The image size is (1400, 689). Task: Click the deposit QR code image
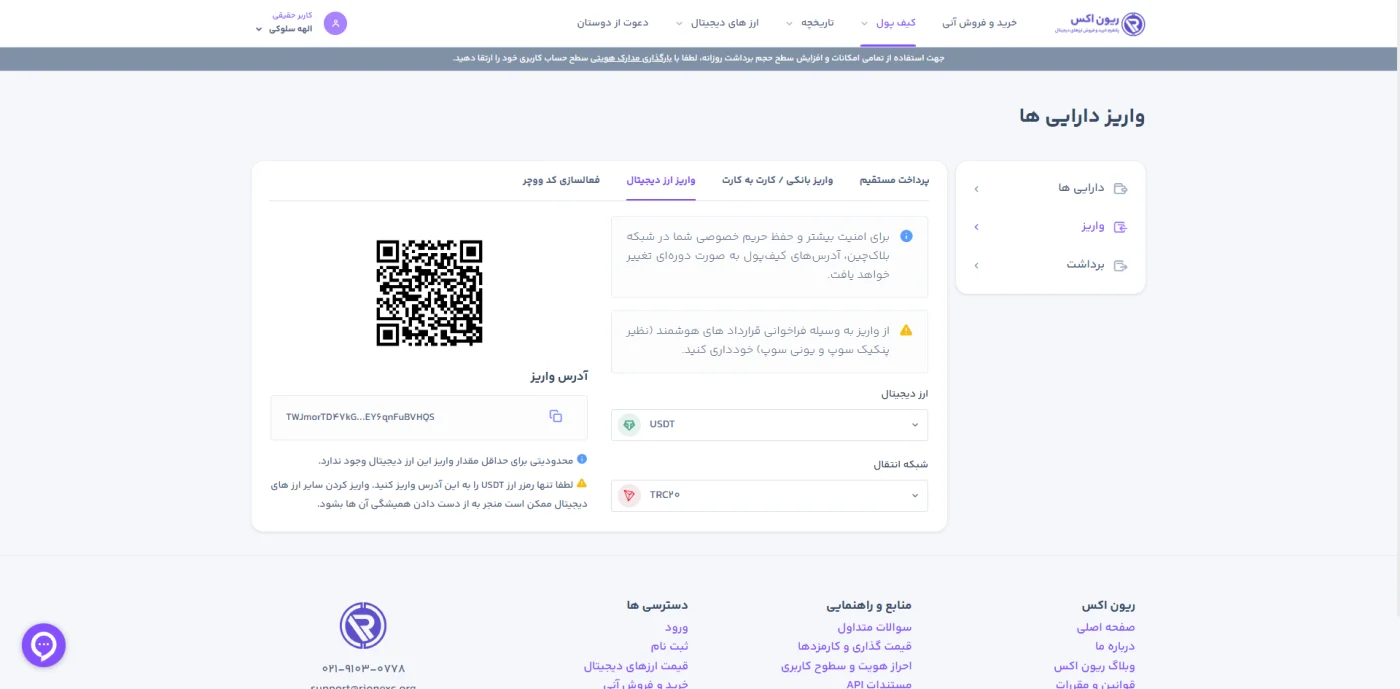429,293
